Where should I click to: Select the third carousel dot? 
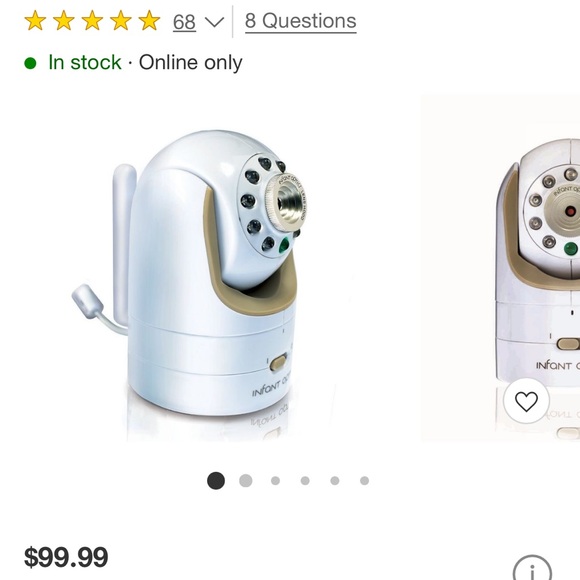275,480
